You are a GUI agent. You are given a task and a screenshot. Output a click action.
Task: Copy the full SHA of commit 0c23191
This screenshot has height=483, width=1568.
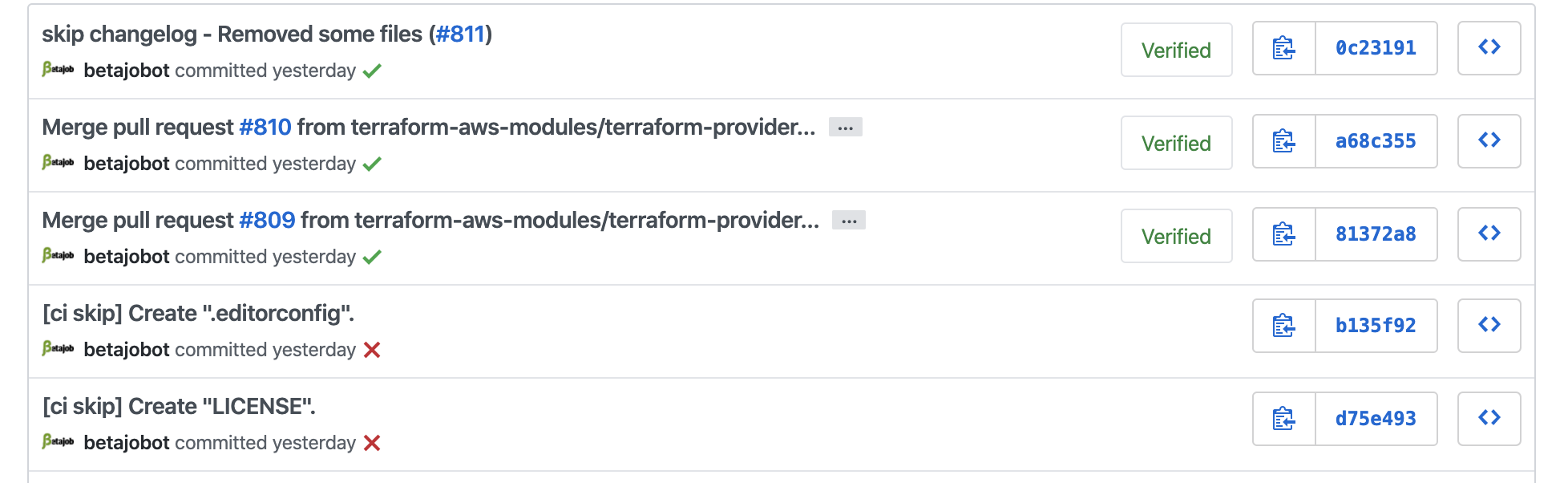tap(1283, 48)
